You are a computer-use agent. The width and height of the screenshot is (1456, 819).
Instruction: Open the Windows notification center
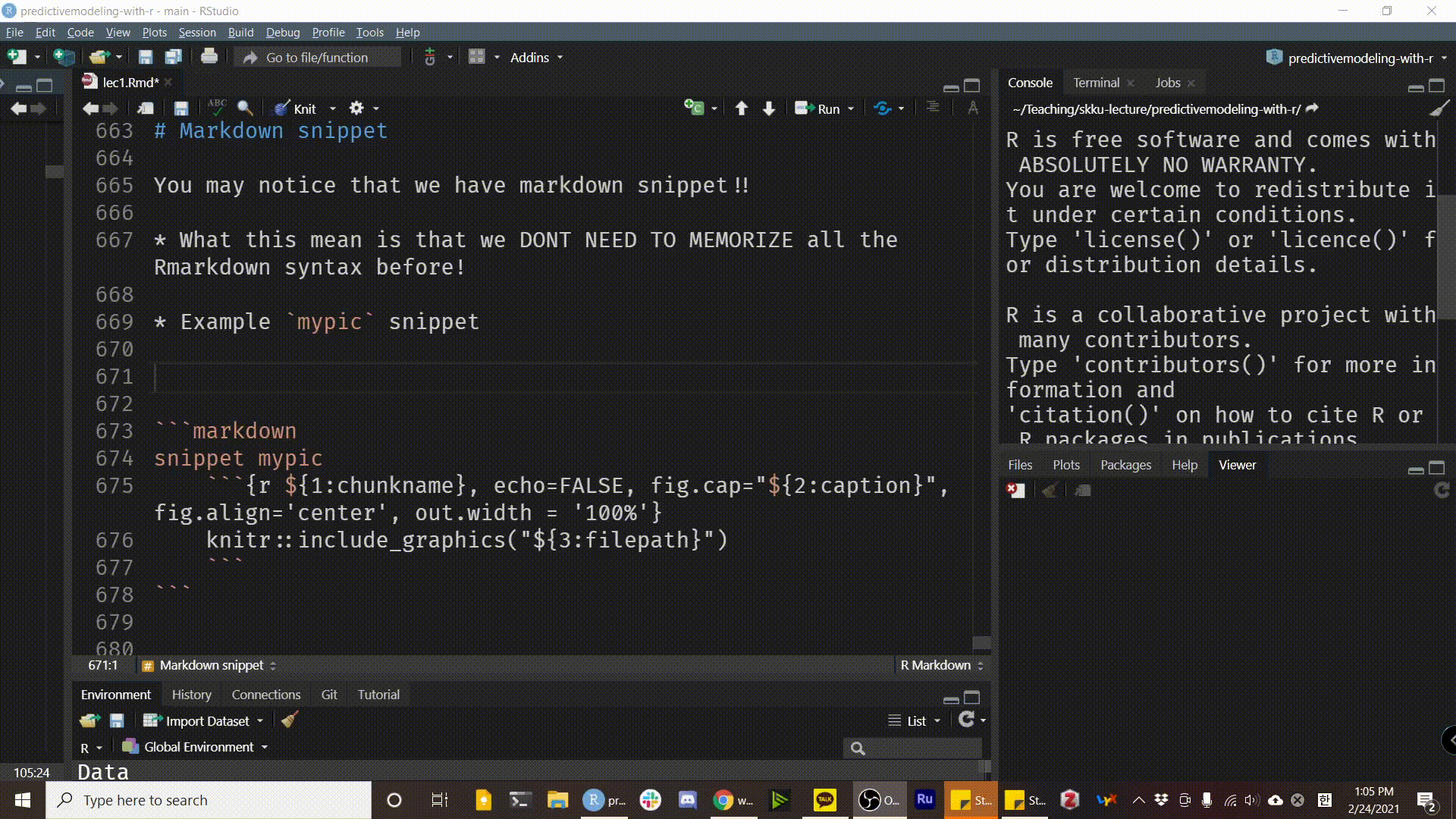point(1426,801)
